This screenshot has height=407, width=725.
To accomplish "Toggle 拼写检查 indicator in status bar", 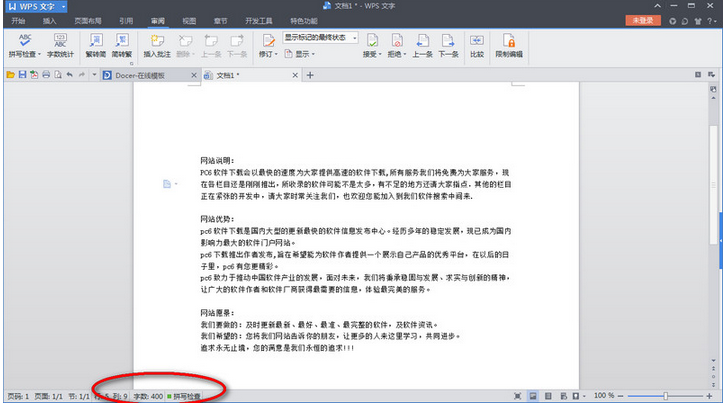I will 184,396.
